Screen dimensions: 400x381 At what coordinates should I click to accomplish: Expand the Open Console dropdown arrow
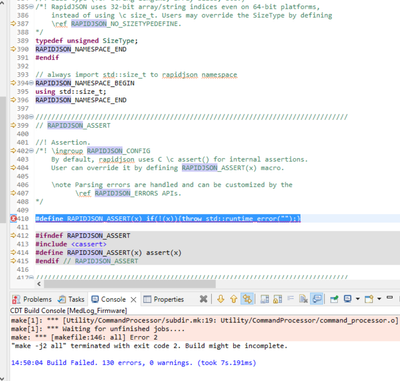tap(379, 299)
